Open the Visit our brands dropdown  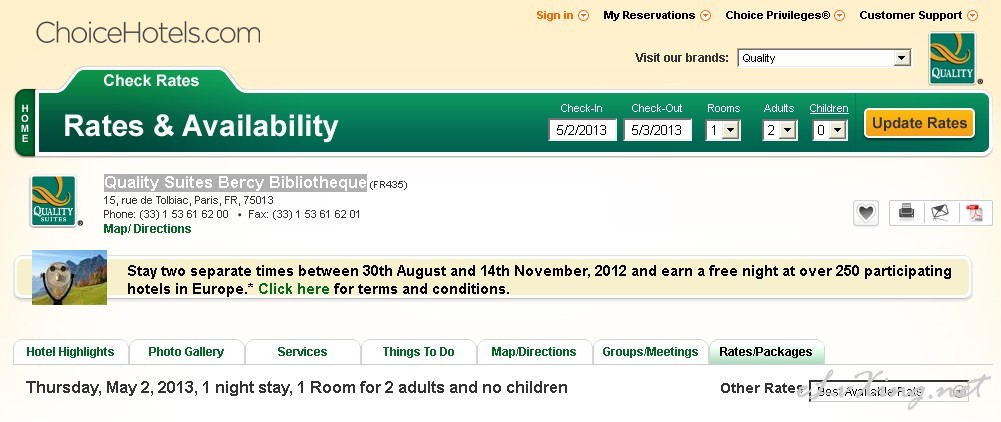[x=824, y=58]
